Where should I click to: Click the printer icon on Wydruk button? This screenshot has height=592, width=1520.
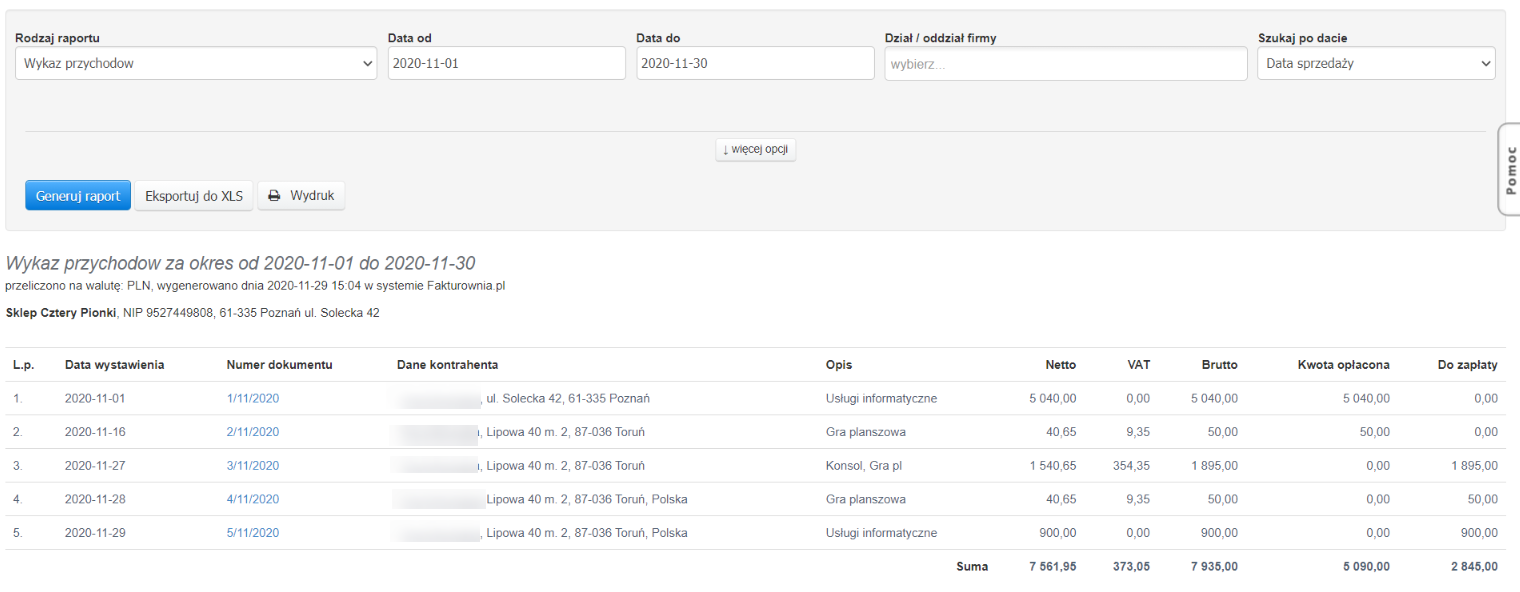[x=274, y=196]
